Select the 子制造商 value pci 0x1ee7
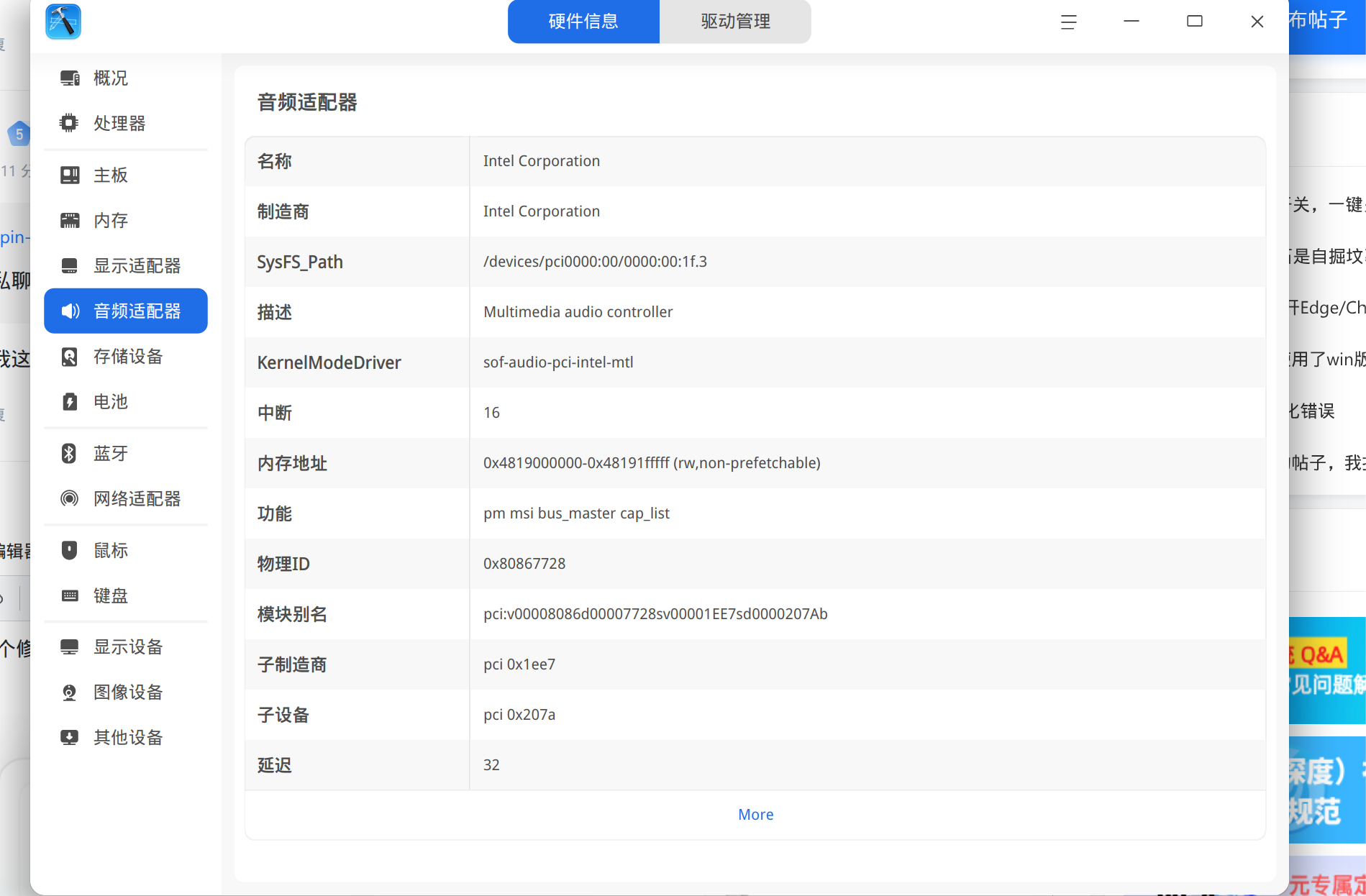The image size is (1366, 896). click(519, 664)
